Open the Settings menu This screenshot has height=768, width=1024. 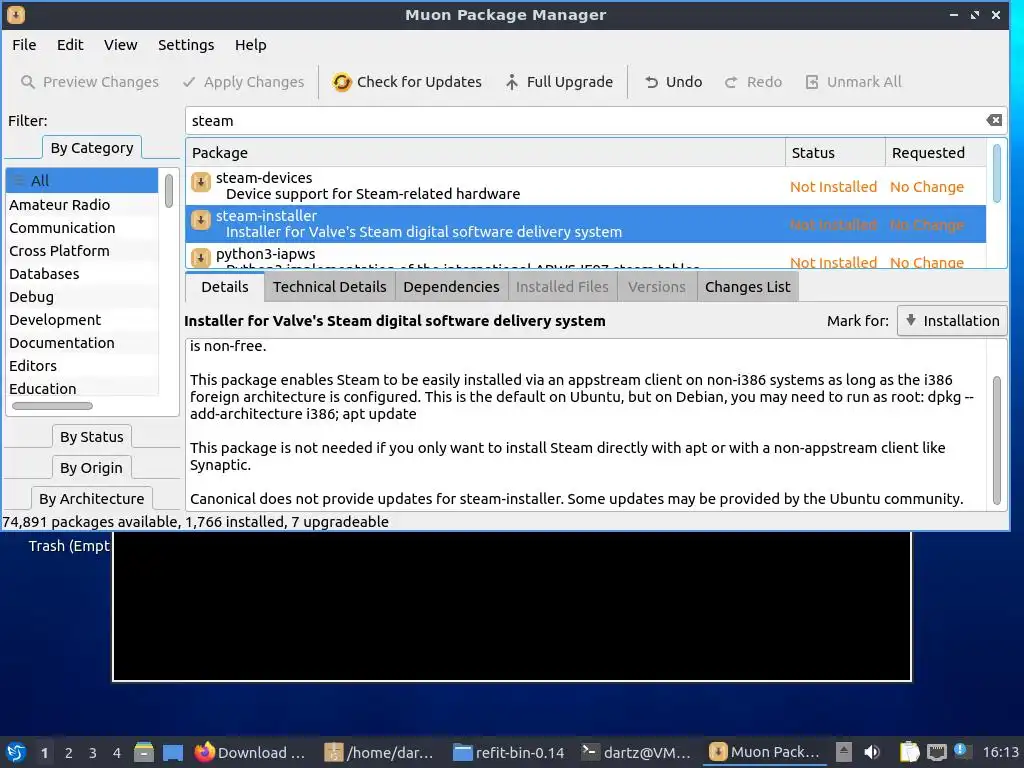click(186, 45)
